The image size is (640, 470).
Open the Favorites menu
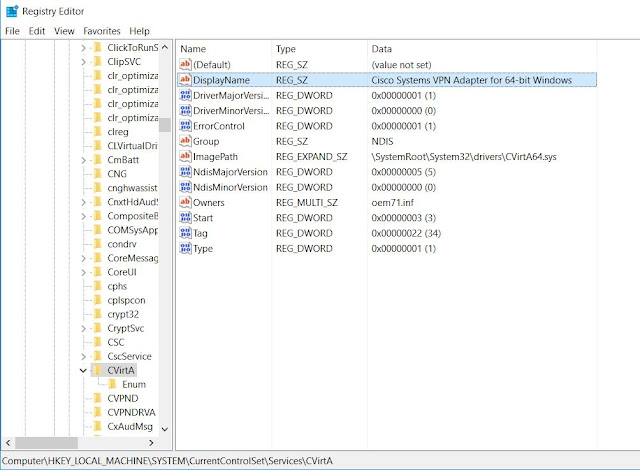tap(102, 31)
